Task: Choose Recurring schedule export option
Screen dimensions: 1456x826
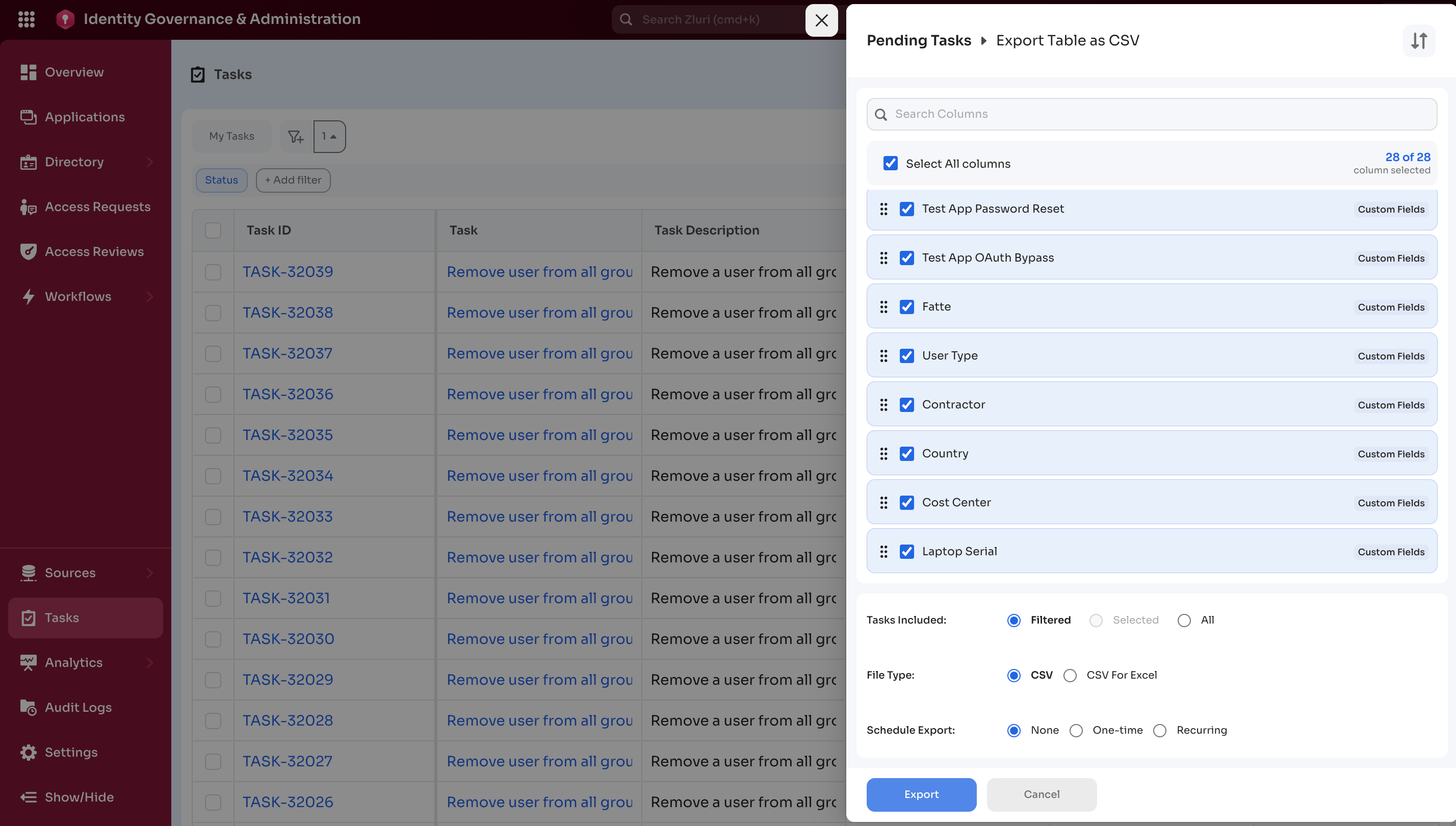Action: pyautogui.click(x=1159, y=731)
